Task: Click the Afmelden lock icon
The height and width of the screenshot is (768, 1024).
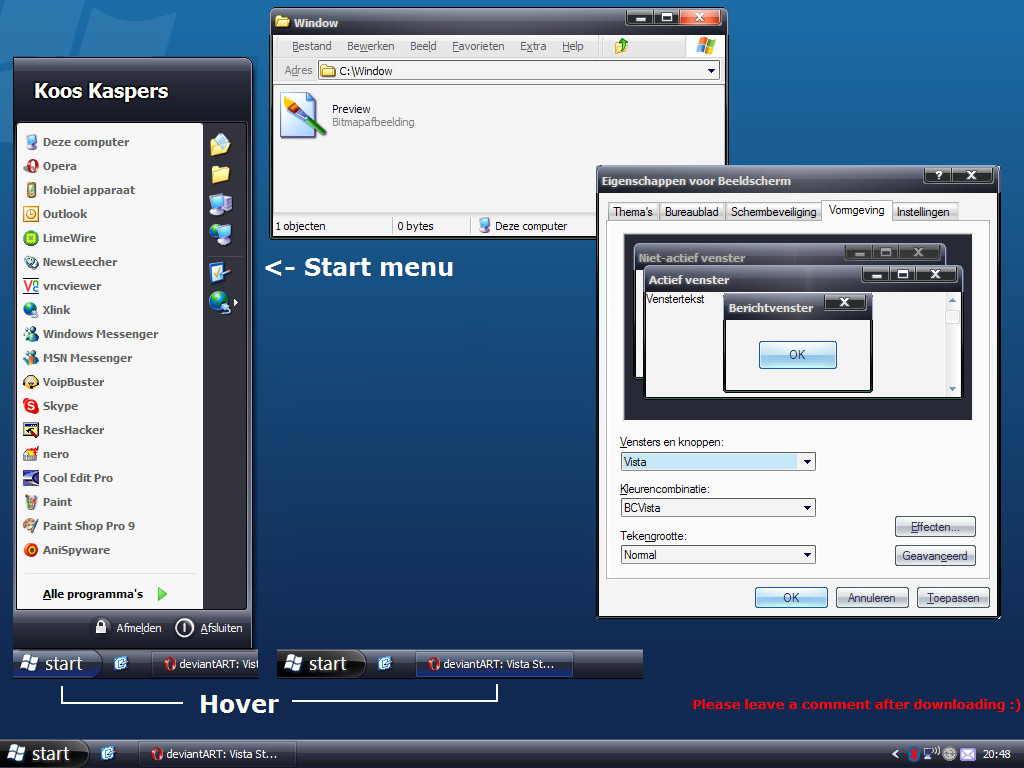Action: click(x=101, y=627)
